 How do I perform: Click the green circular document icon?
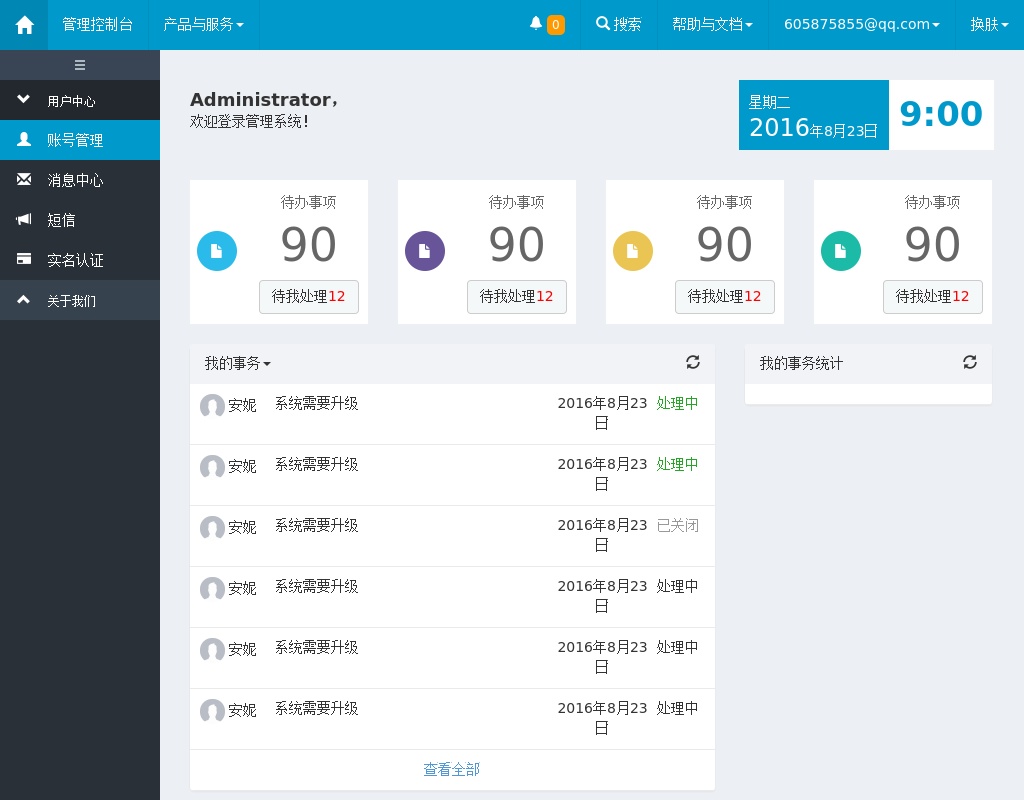coord(841,251)
